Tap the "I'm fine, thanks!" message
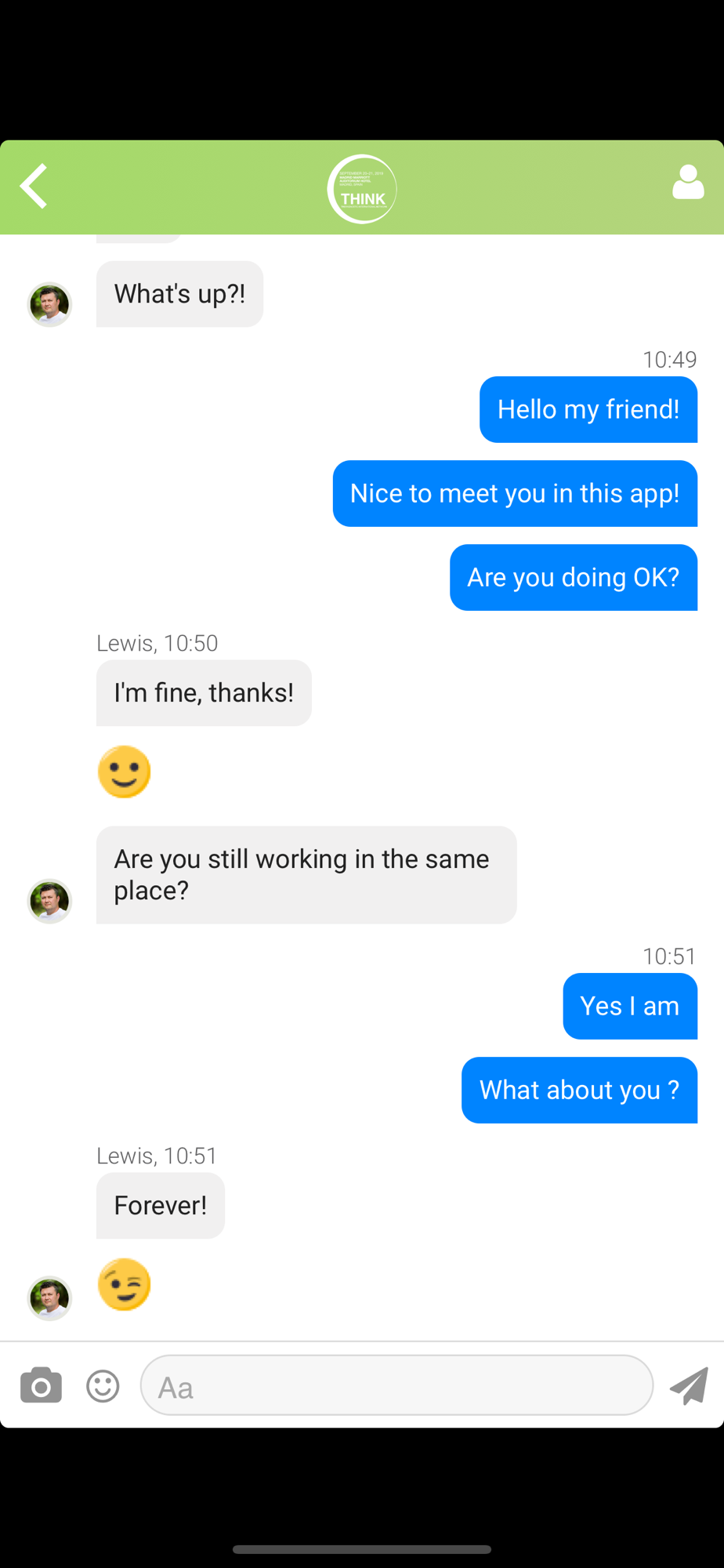The image size is (724, 1568). 204,693
